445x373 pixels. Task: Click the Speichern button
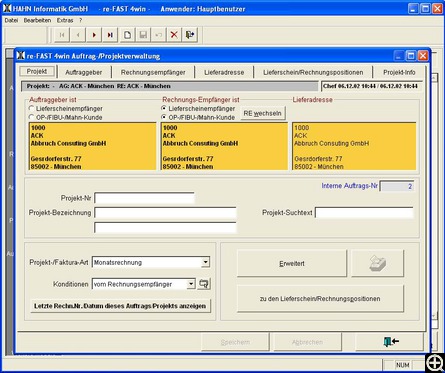(235, 342)
